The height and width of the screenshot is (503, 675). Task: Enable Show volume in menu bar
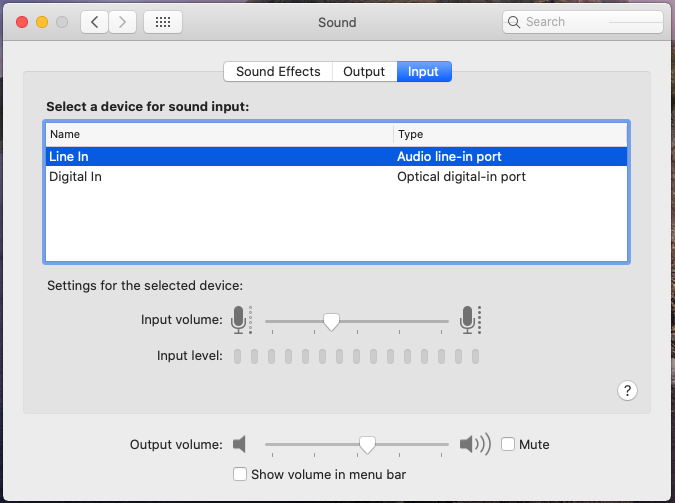point(240,474)
